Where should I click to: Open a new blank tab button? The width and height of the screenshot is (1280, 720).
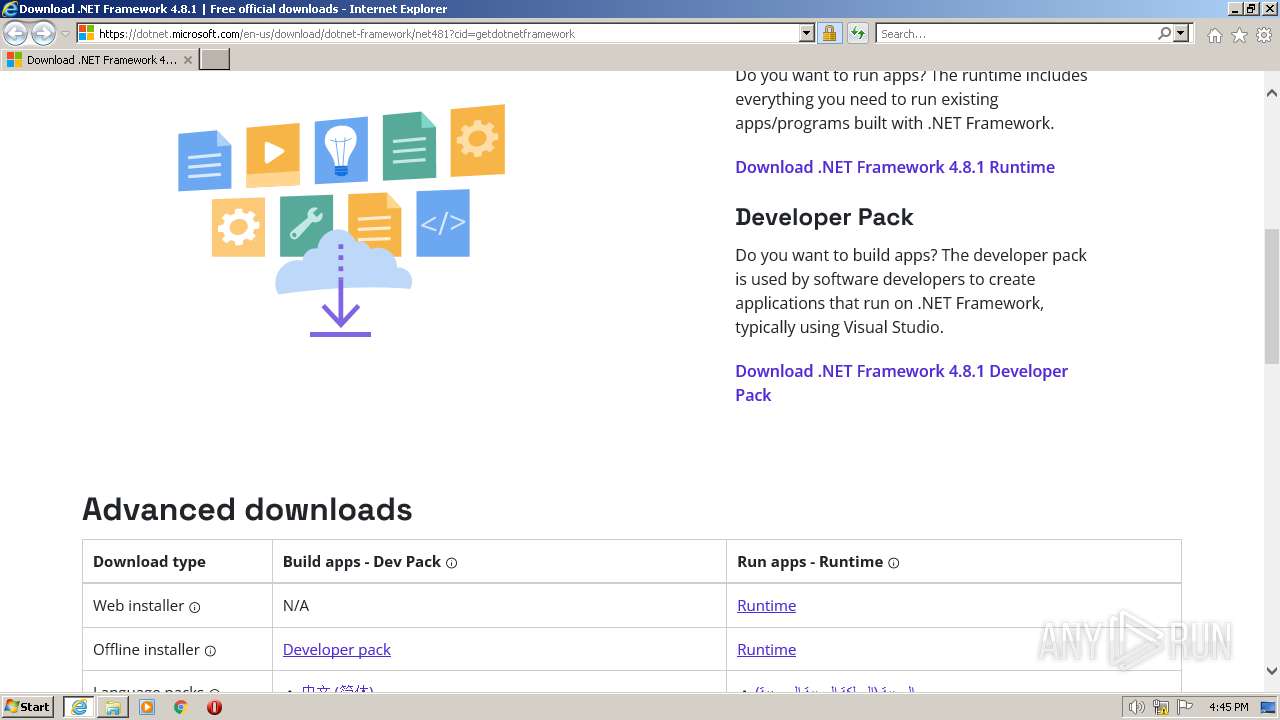click(215, 59)
